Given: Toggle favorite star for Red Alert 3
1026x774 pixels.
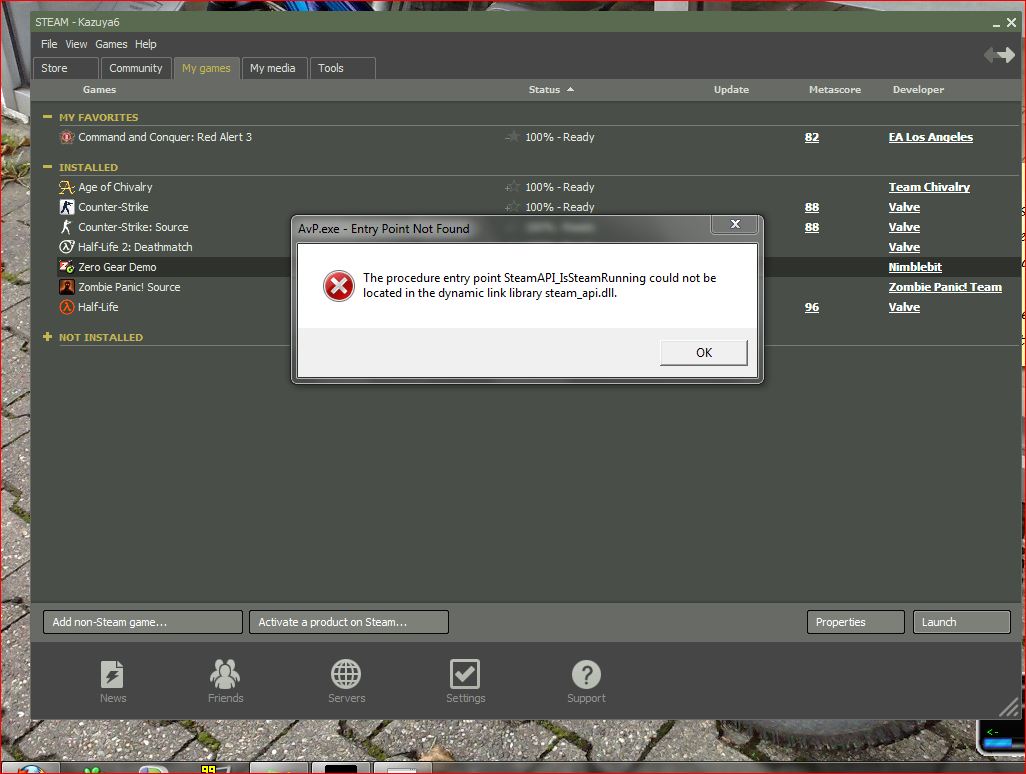Looking at the screenshot, I should (x=512, y=137).
